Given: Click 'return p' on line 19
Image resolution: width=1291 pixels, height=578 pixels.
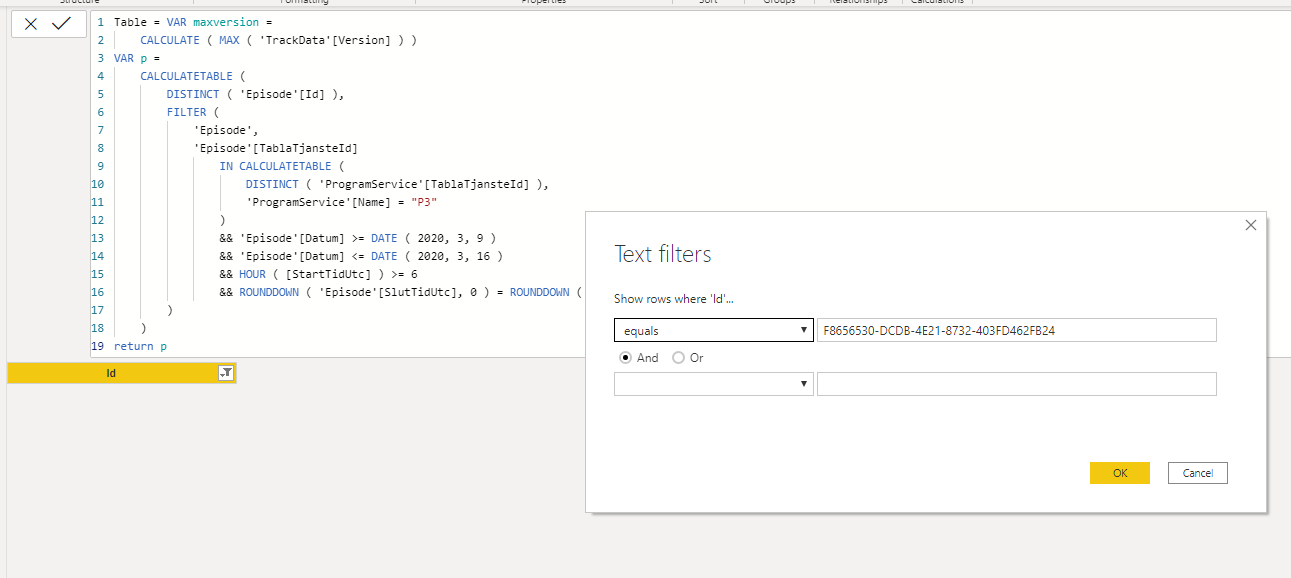Looking at the screenshot, I should [140, 346].
